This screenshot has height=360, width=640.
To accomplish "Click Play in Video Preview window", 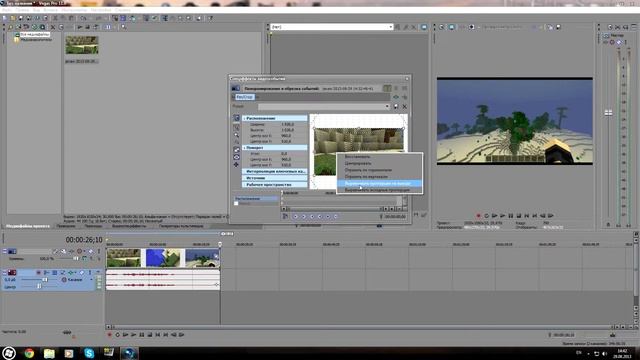I will [x=503, y=216].
